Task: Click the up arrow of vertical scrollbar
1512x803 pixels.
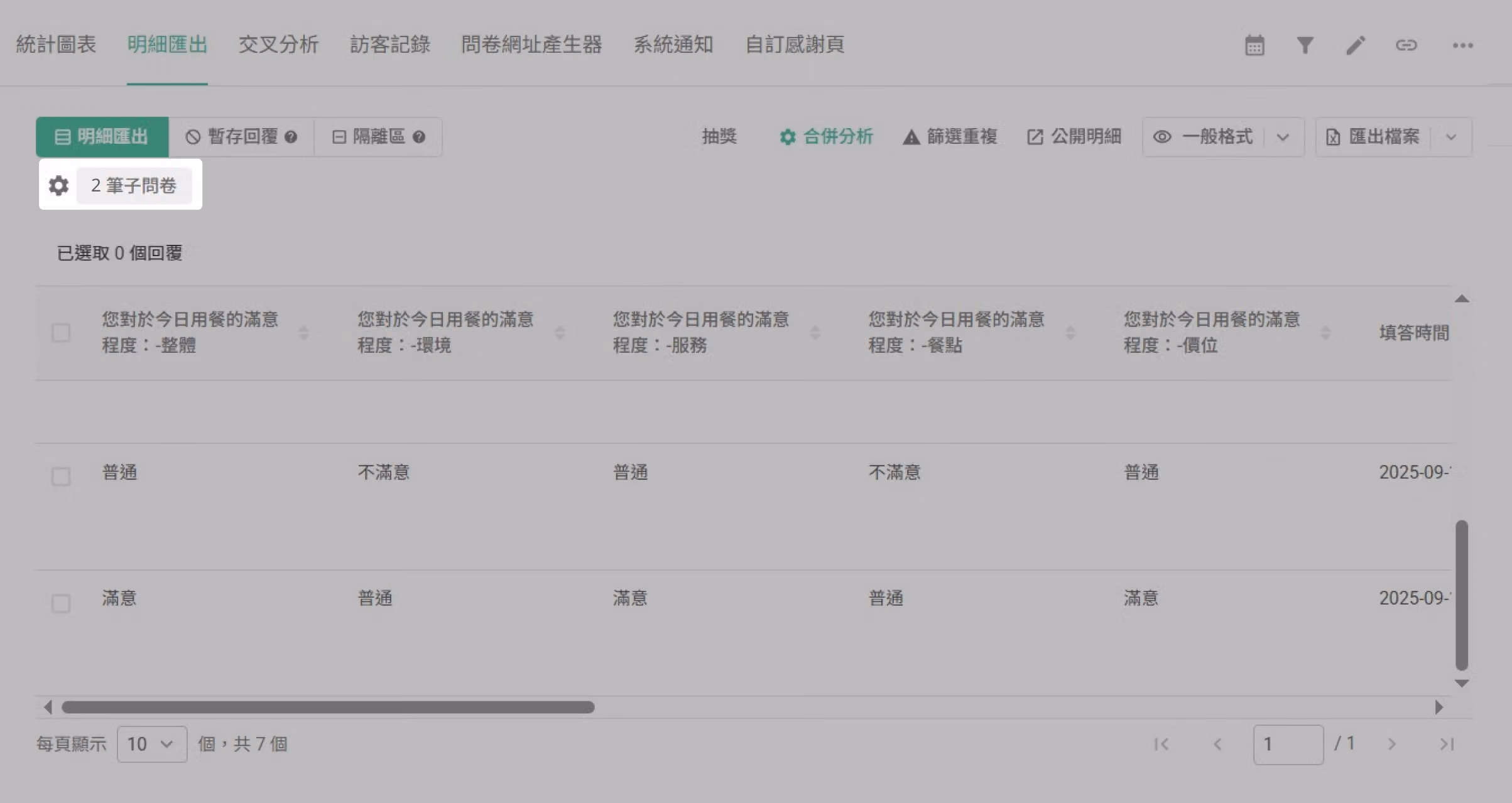Action: [x=1462, y=299]
